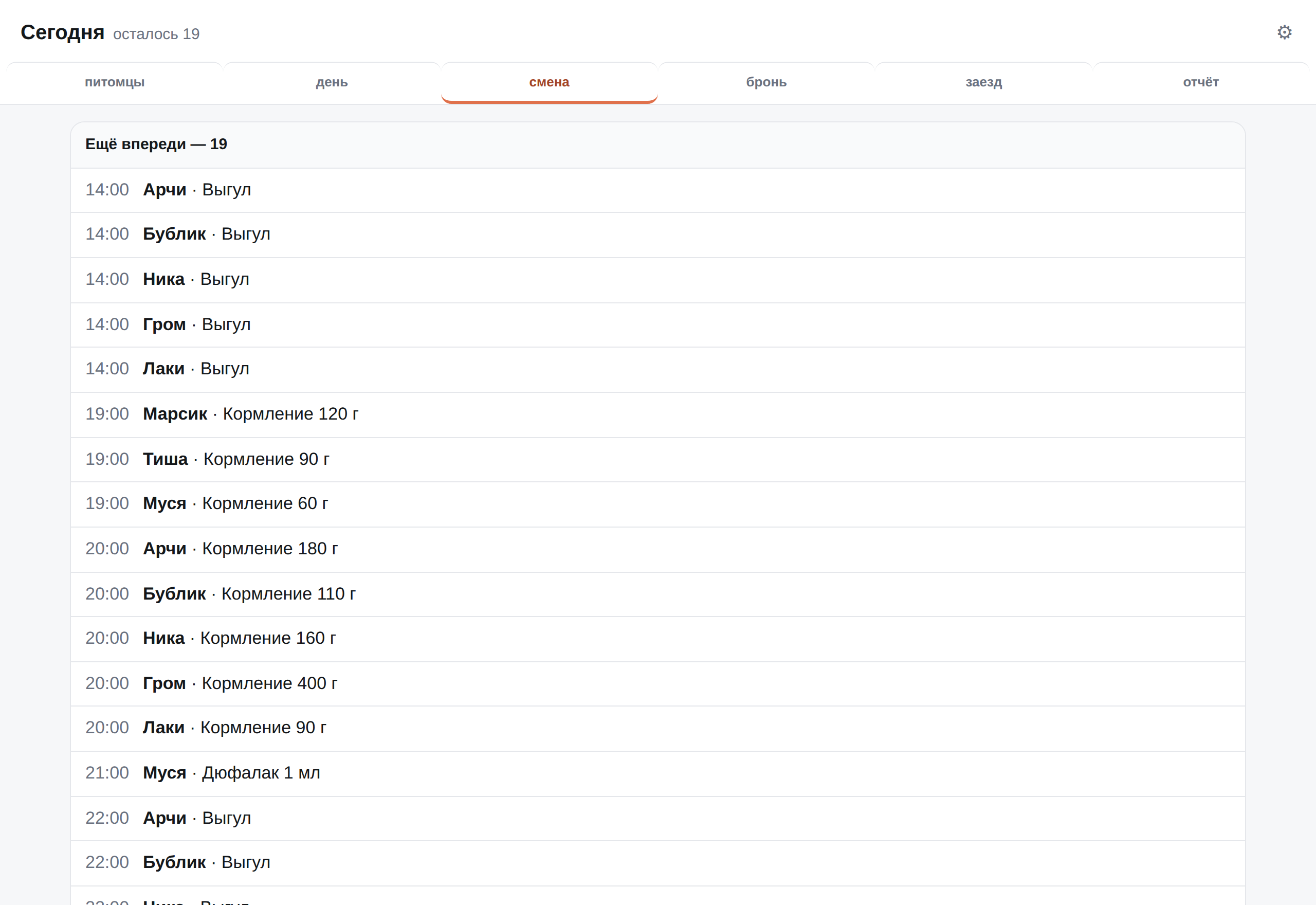1316x905 pixels.
Task: Click the 14:00 Арчи Выгул row
Action: pos(657,190)
